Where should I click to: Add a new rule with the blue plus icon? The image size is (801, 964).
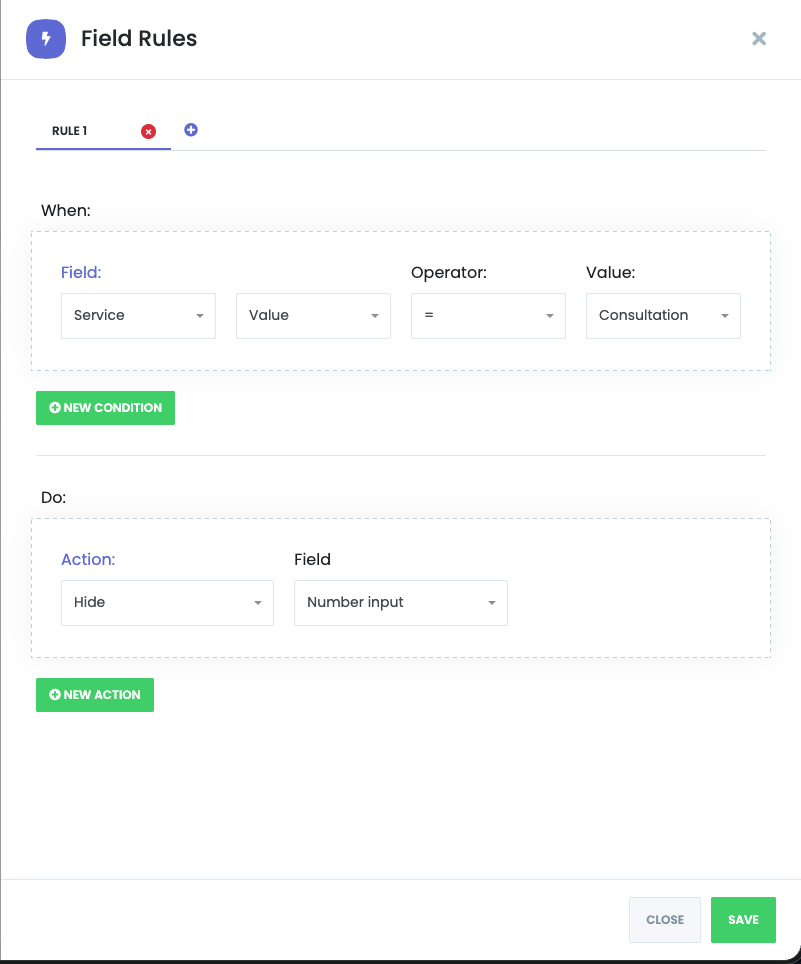click(191, 130)
